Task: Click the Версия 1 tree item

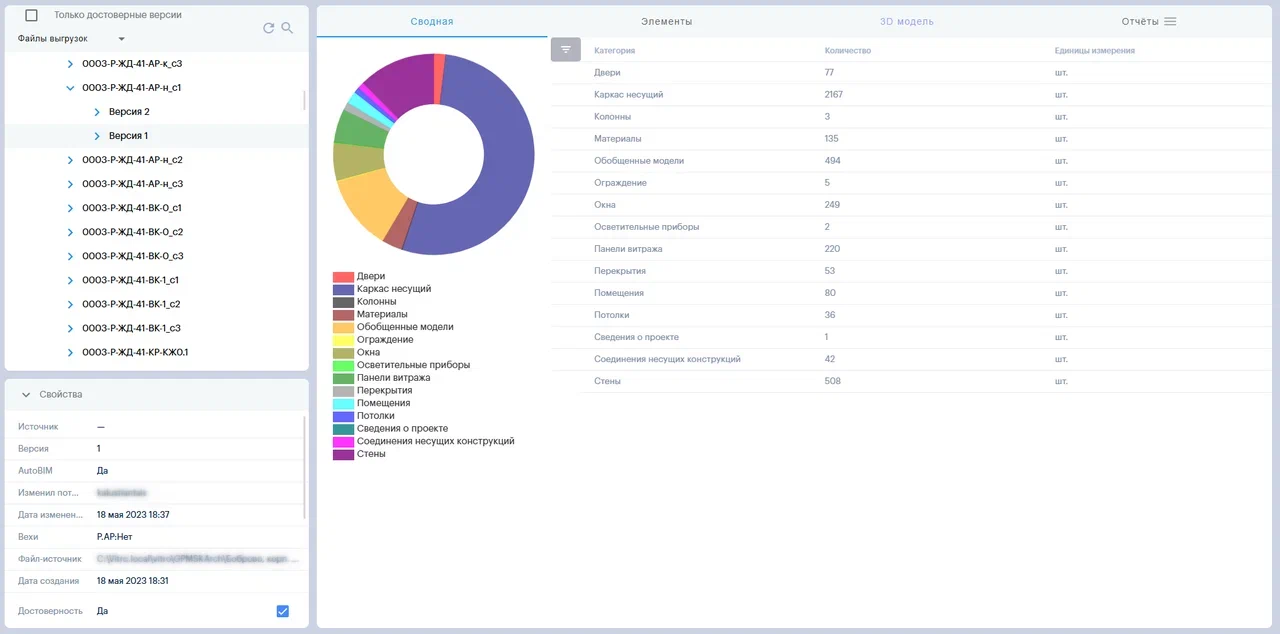Action: 128,136
